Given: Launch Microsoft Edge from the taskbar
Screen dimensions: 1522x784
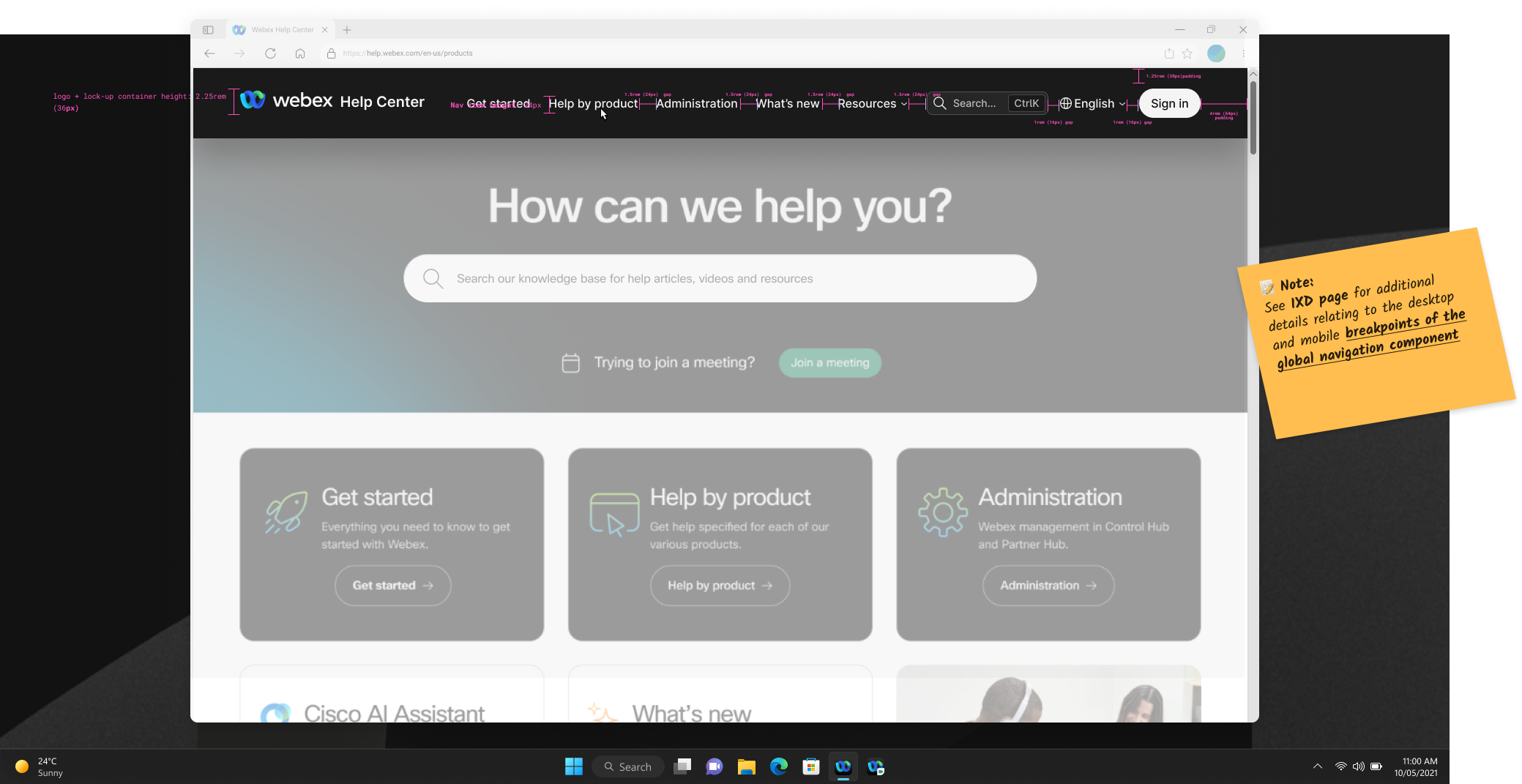Looking at the screenshot, I should click(x=779, y=766).
